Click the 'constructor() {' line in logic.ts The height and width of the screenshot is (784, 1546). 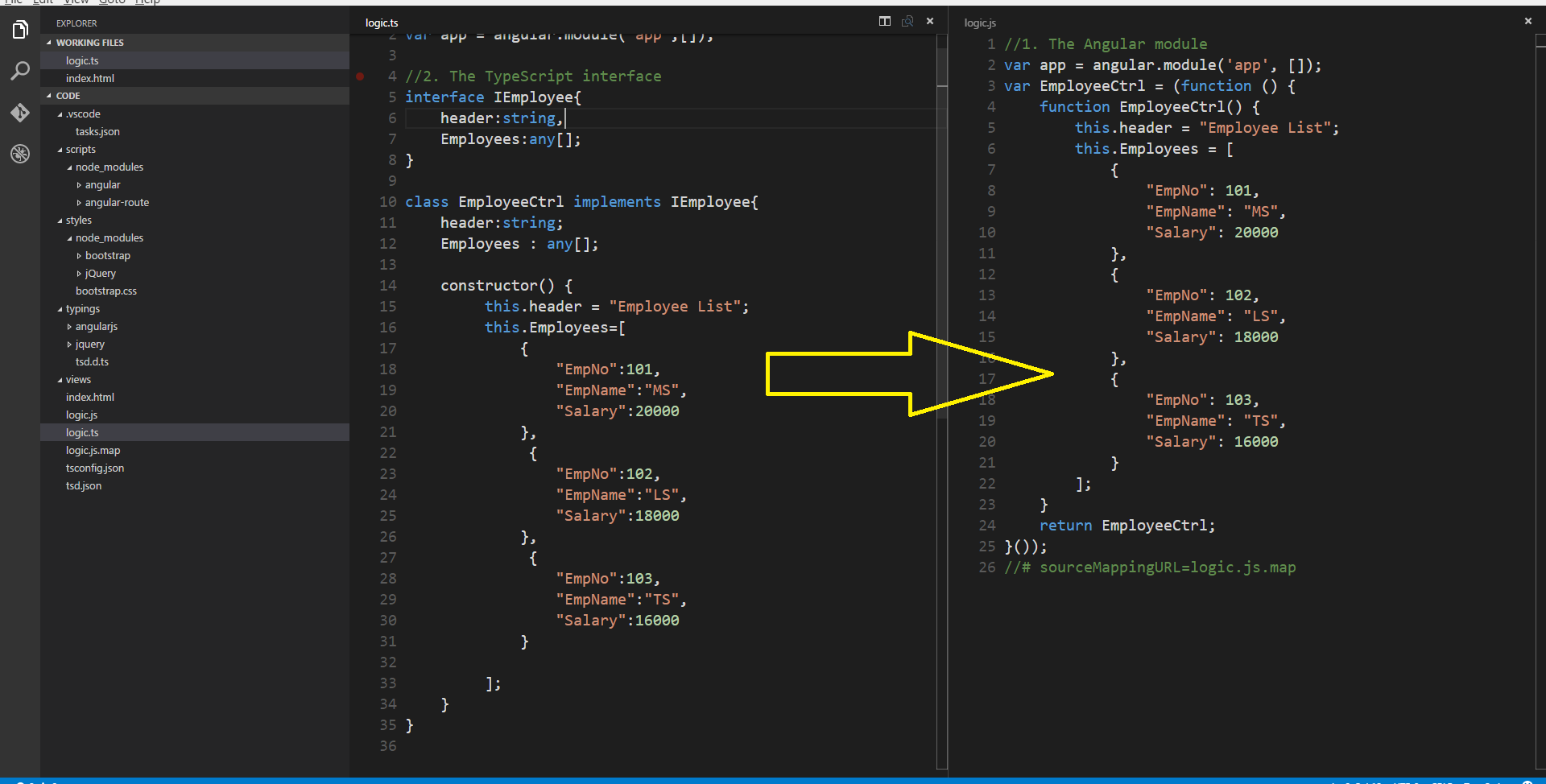pos(506,286)
